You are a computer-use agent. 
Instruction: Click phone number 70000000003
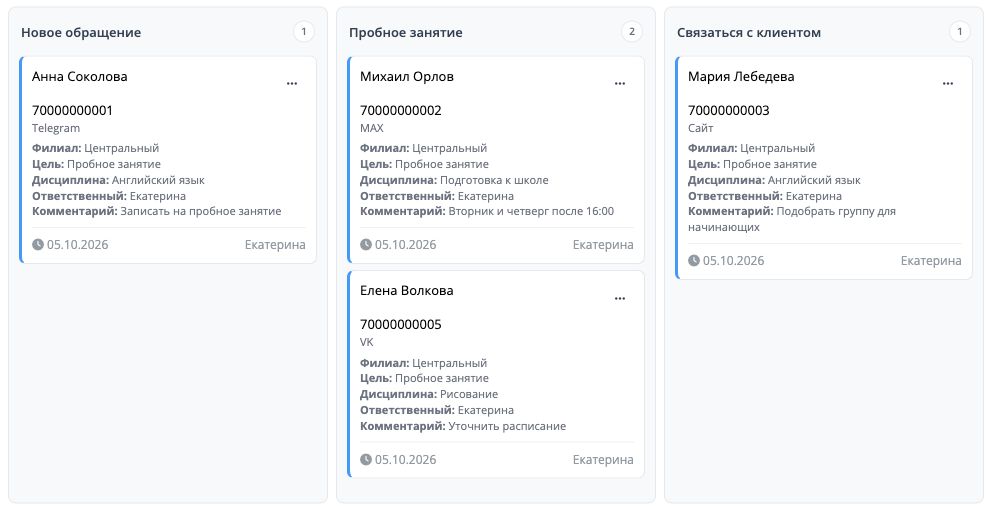point(729,110)
